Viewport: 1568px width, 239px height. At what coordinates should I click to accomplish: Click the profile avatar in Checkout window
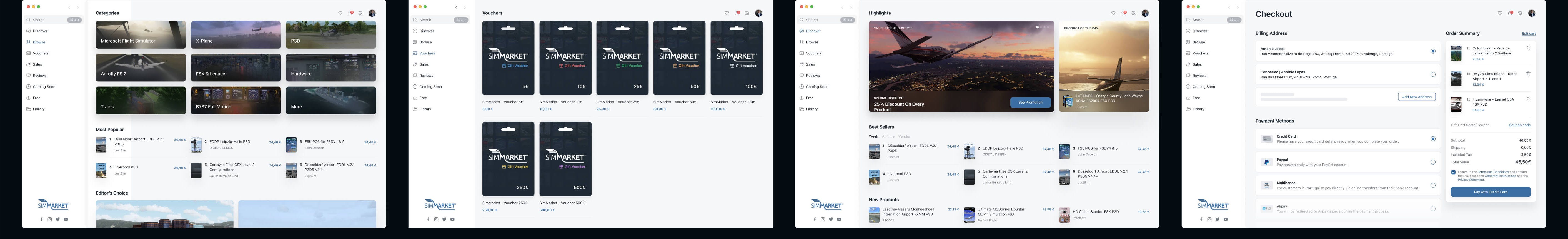pos(1532,13)
